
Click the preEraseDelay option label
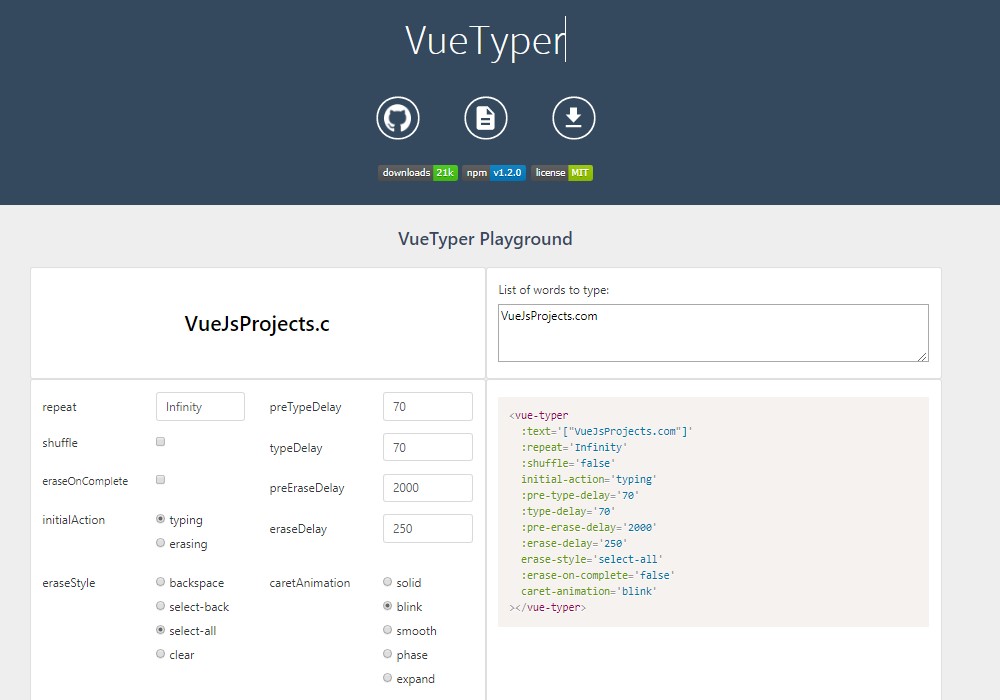tap(307, 488)
